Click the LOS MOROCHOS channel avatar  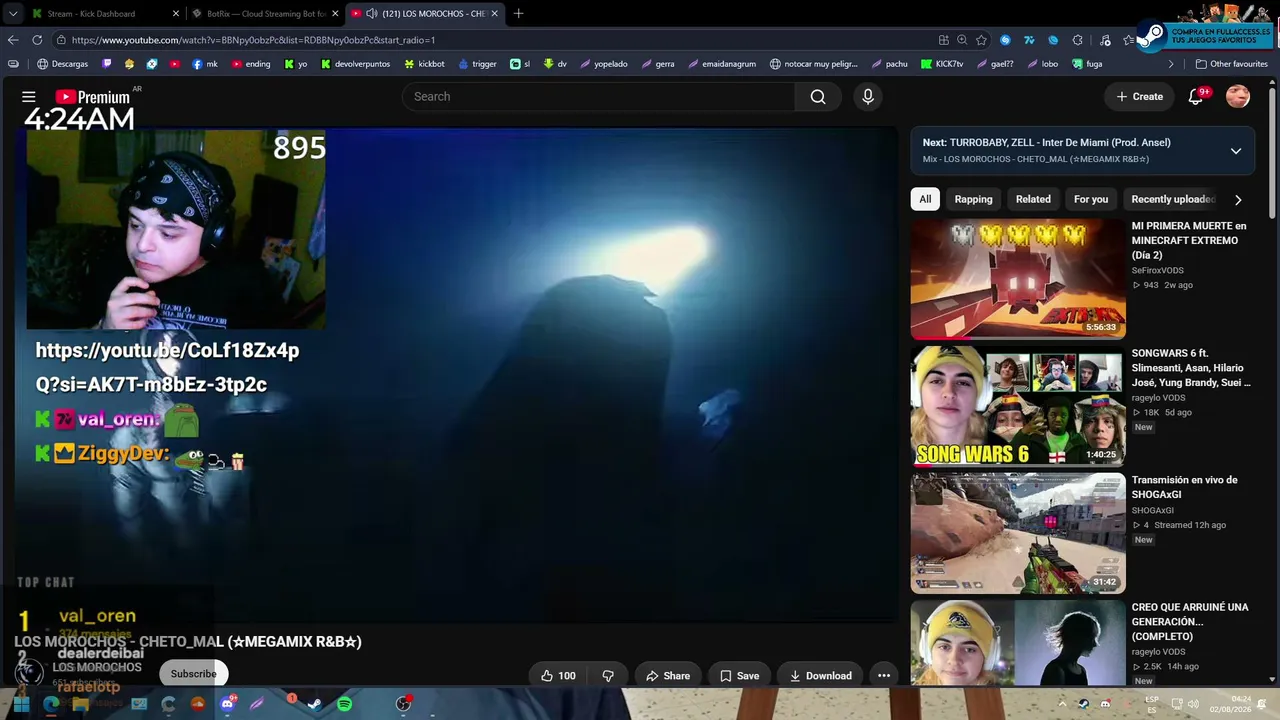[x=29, y=673]
